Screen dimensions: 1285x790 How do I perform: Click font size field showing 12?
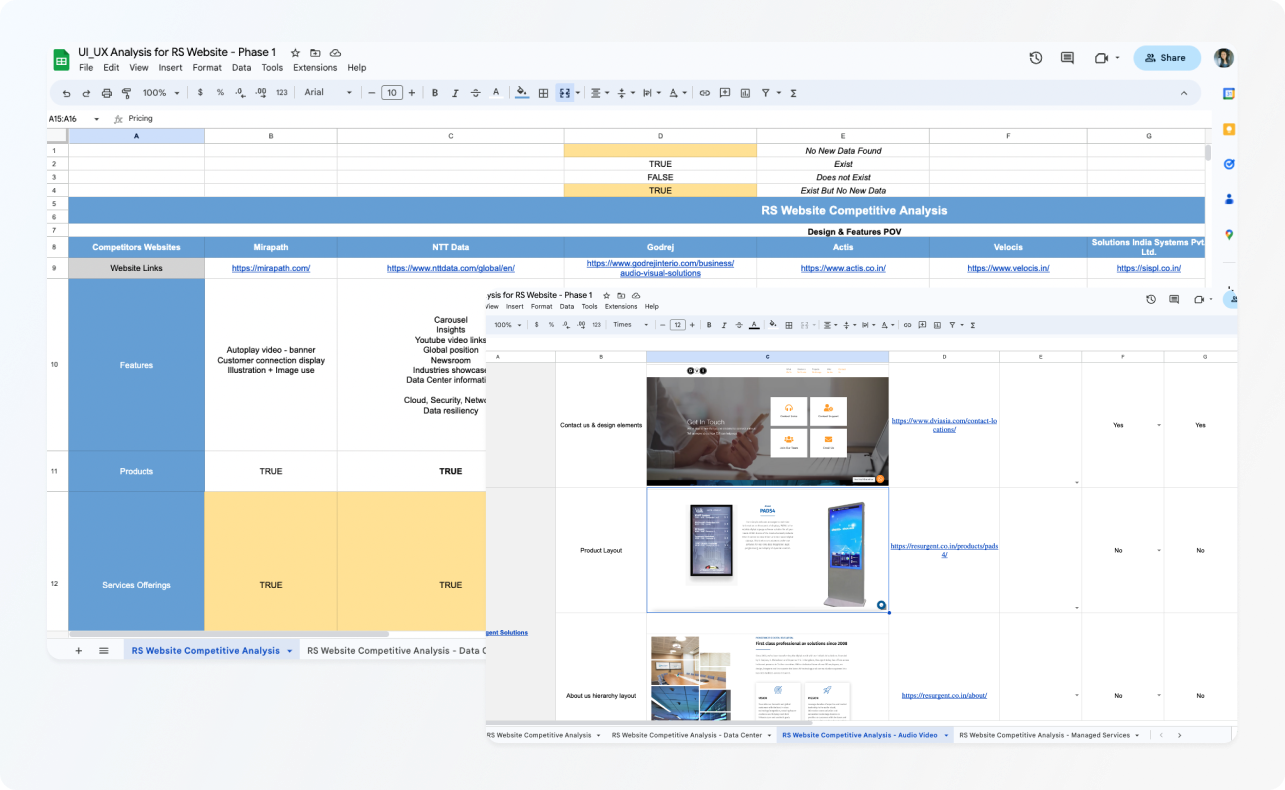(677, 325)
